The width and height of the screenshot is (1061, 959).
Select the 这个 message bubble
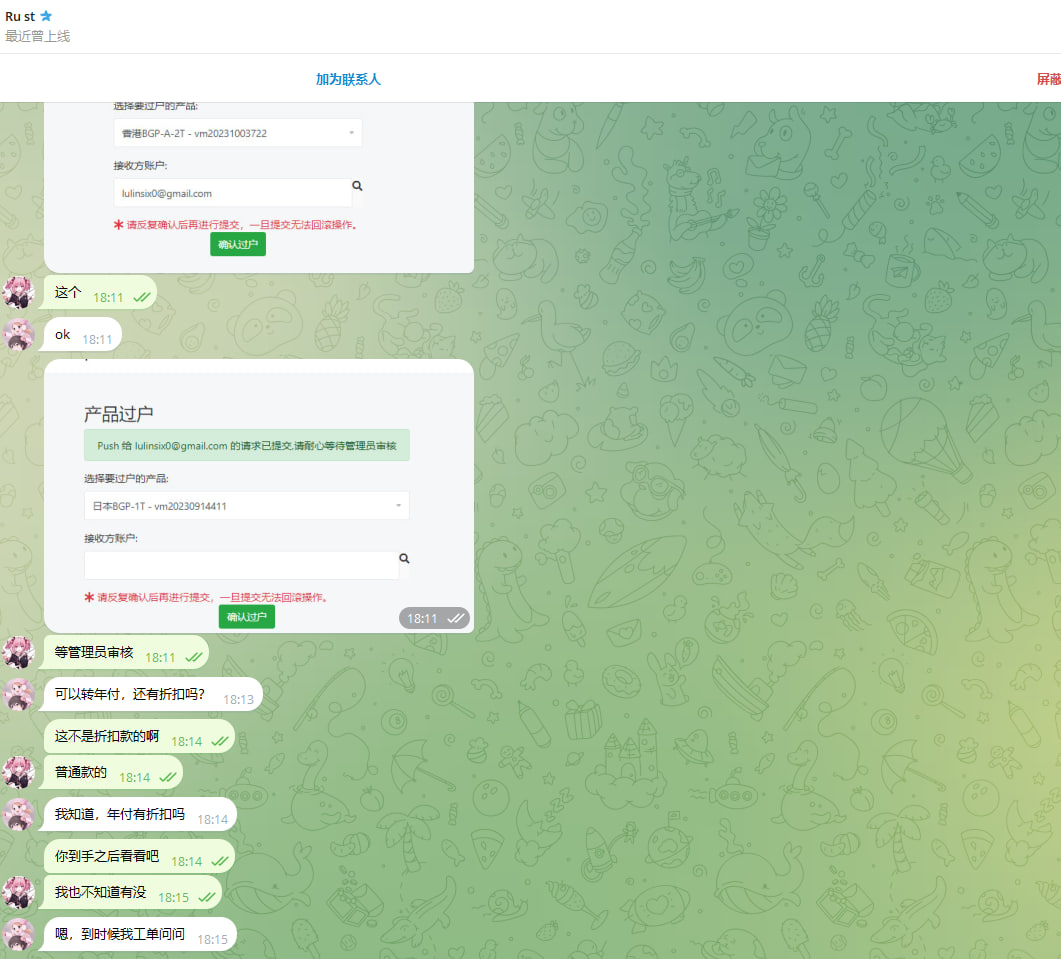tap(100, 293)
